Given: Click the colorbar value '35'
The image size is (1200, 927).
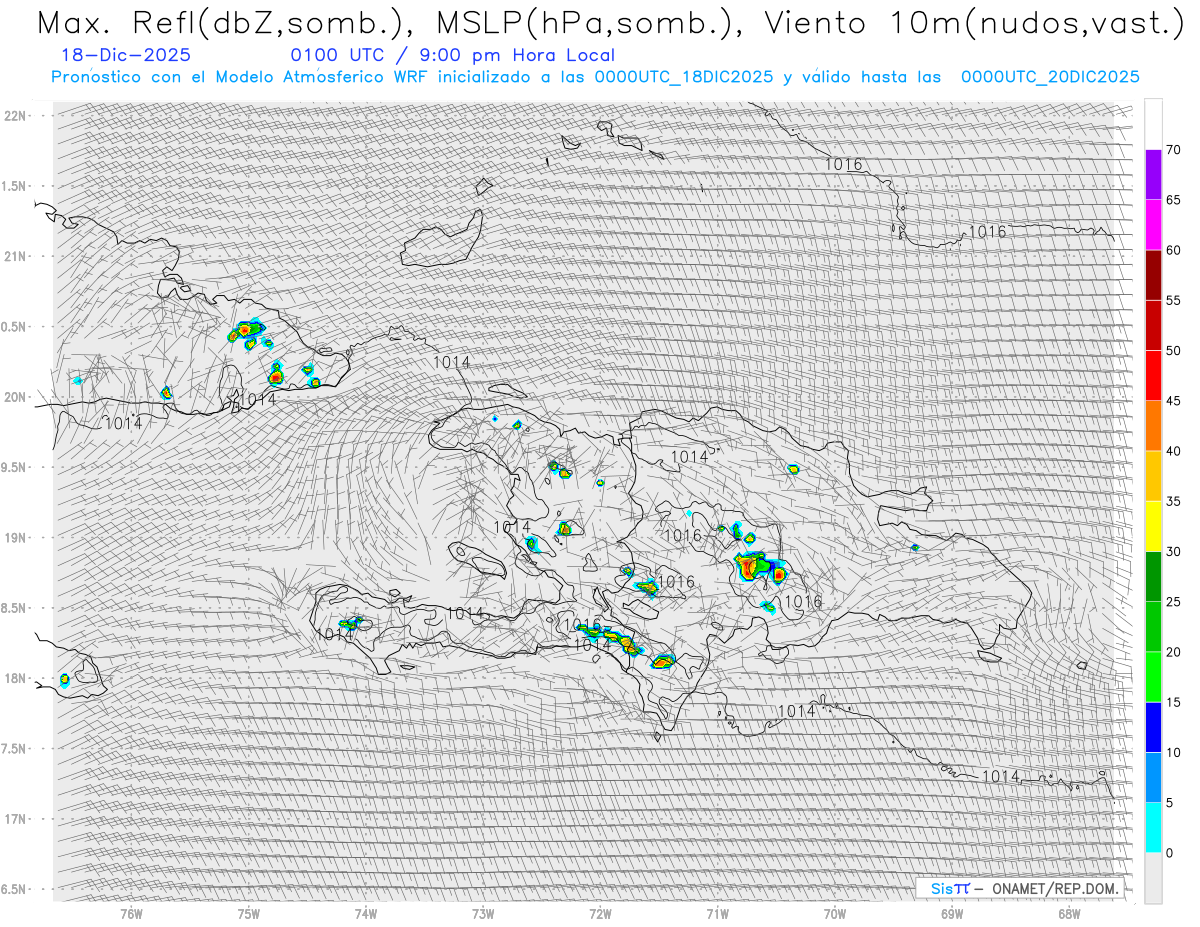Looking at the screenshot, I should click(1173, 501).
